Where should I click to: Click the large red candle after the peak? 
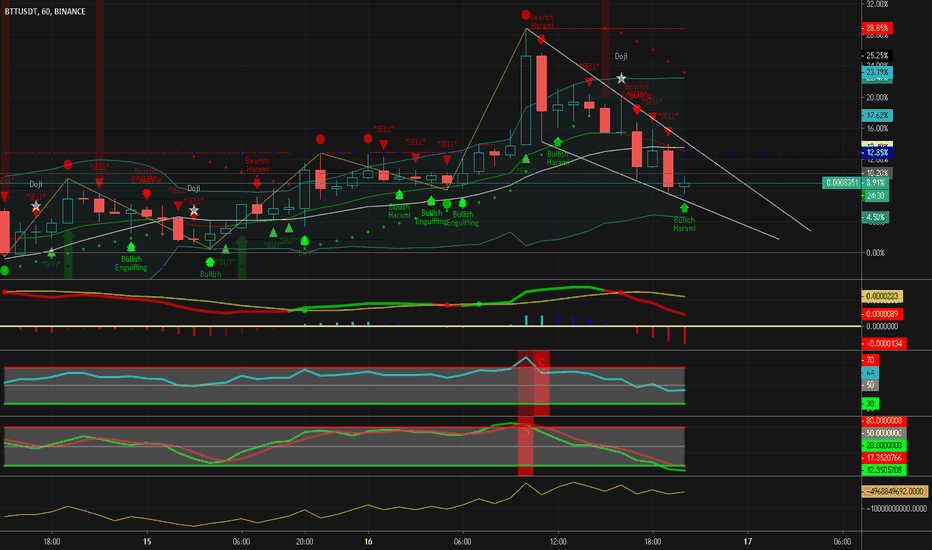pos(541,83)
